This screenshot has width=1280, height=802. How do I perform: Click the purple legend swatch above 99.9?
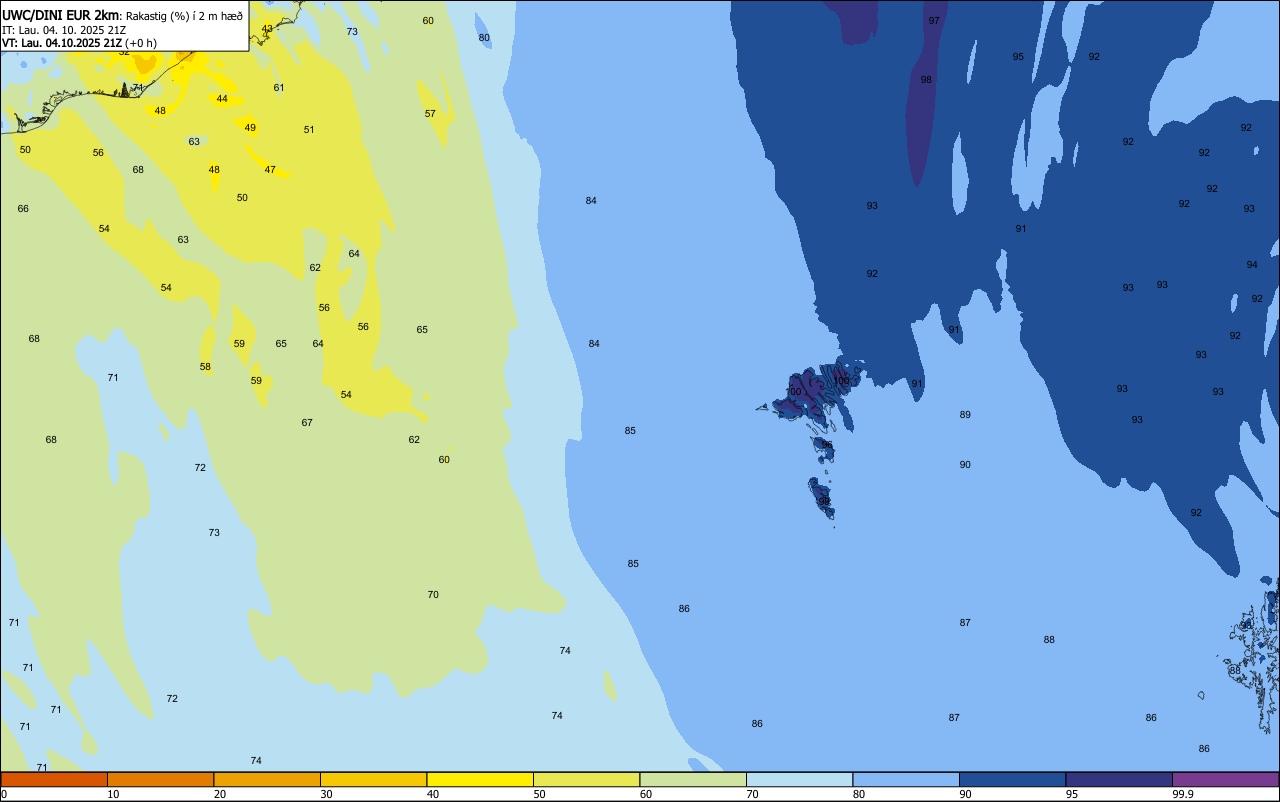pyautogui.click(x=1225, y=779)
